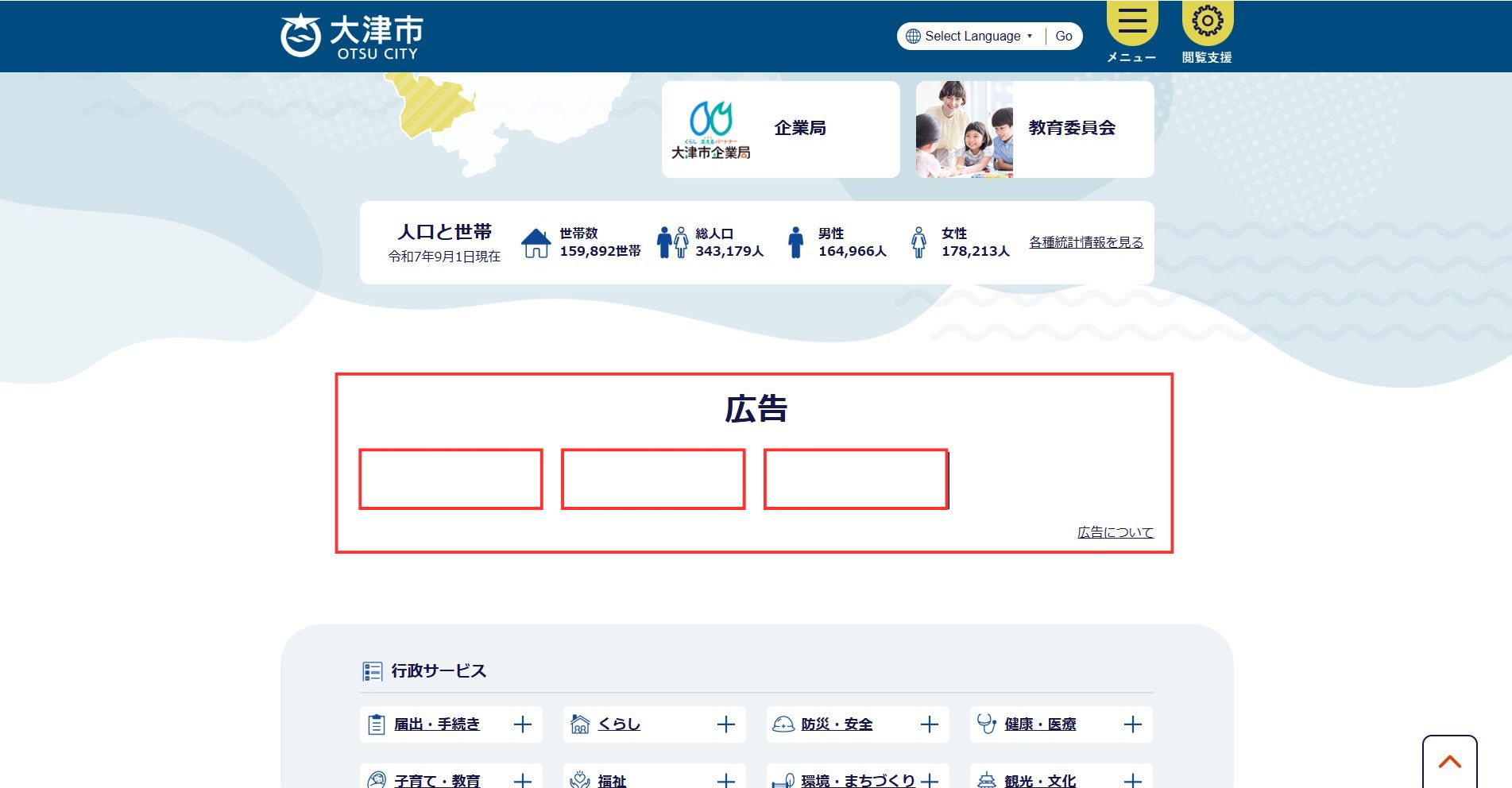Click the 164,966人 male value
Image resolution: width=1512 pixels, height=788 pixels.
click(853, 251)
